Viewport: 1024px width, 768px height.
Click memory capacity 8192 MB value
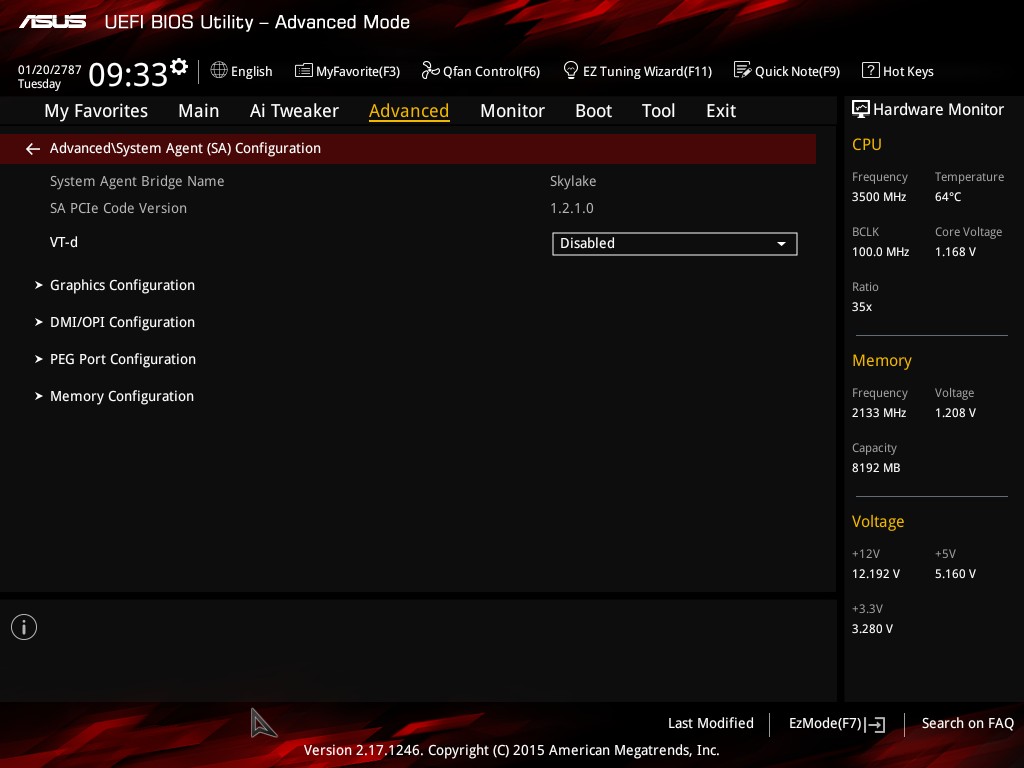(x=876, y=468)
